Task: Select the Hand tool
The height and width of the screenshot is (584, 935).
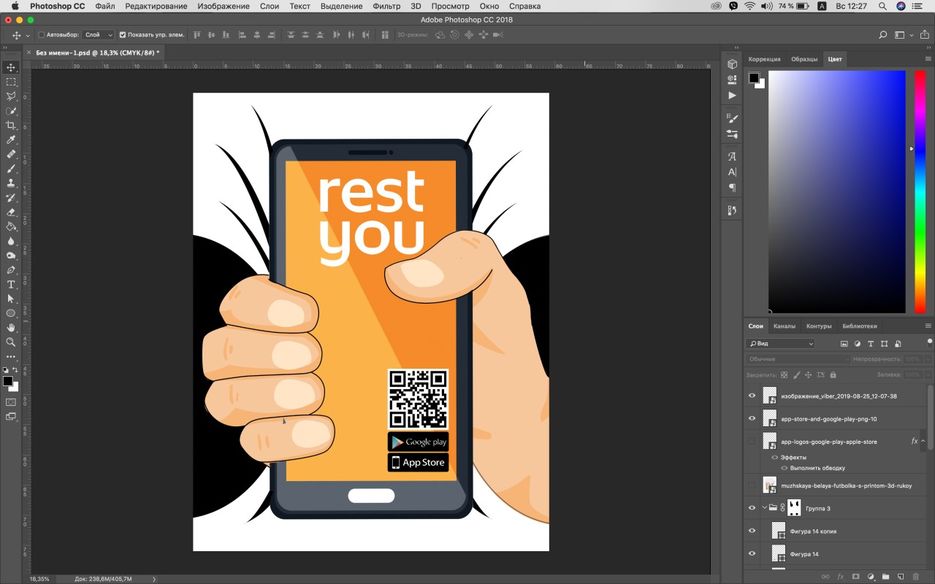Action: (x=11, y=327)
